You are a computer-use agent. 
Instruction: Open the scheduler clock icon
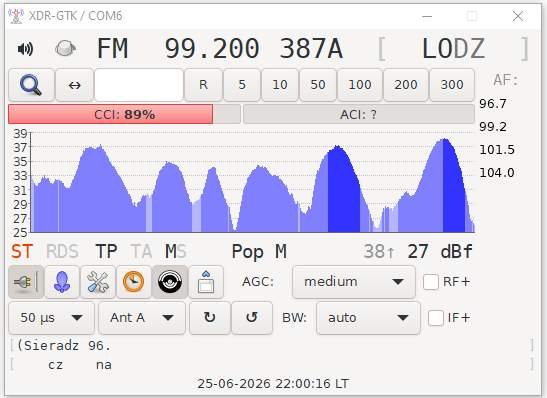[x=134, y=281]
